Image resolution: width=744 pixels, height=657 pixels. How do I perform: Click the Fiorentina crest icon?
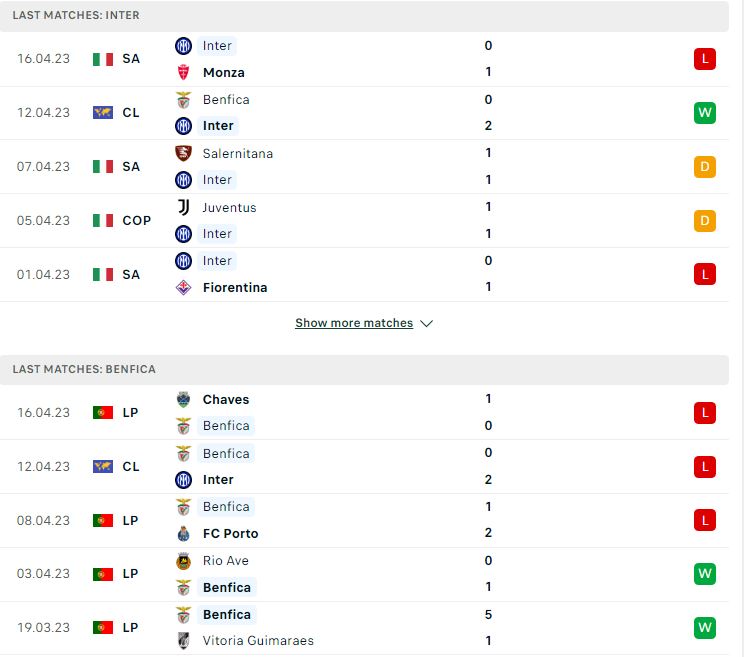pyautogui.click(x=183, y=287)
